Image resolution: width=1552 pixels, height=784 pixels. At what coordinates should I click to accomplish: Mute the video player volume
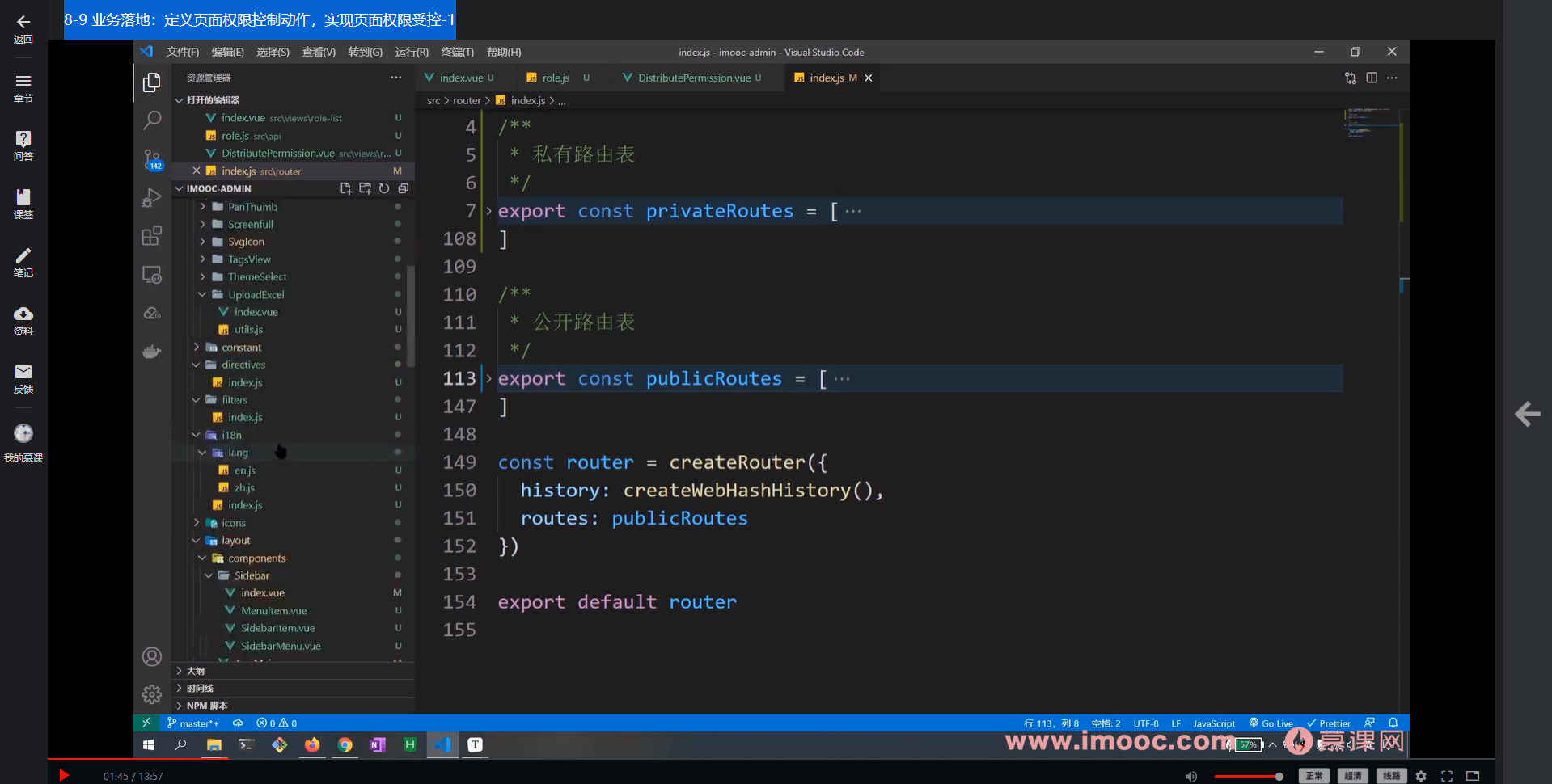coord(1191,777)
